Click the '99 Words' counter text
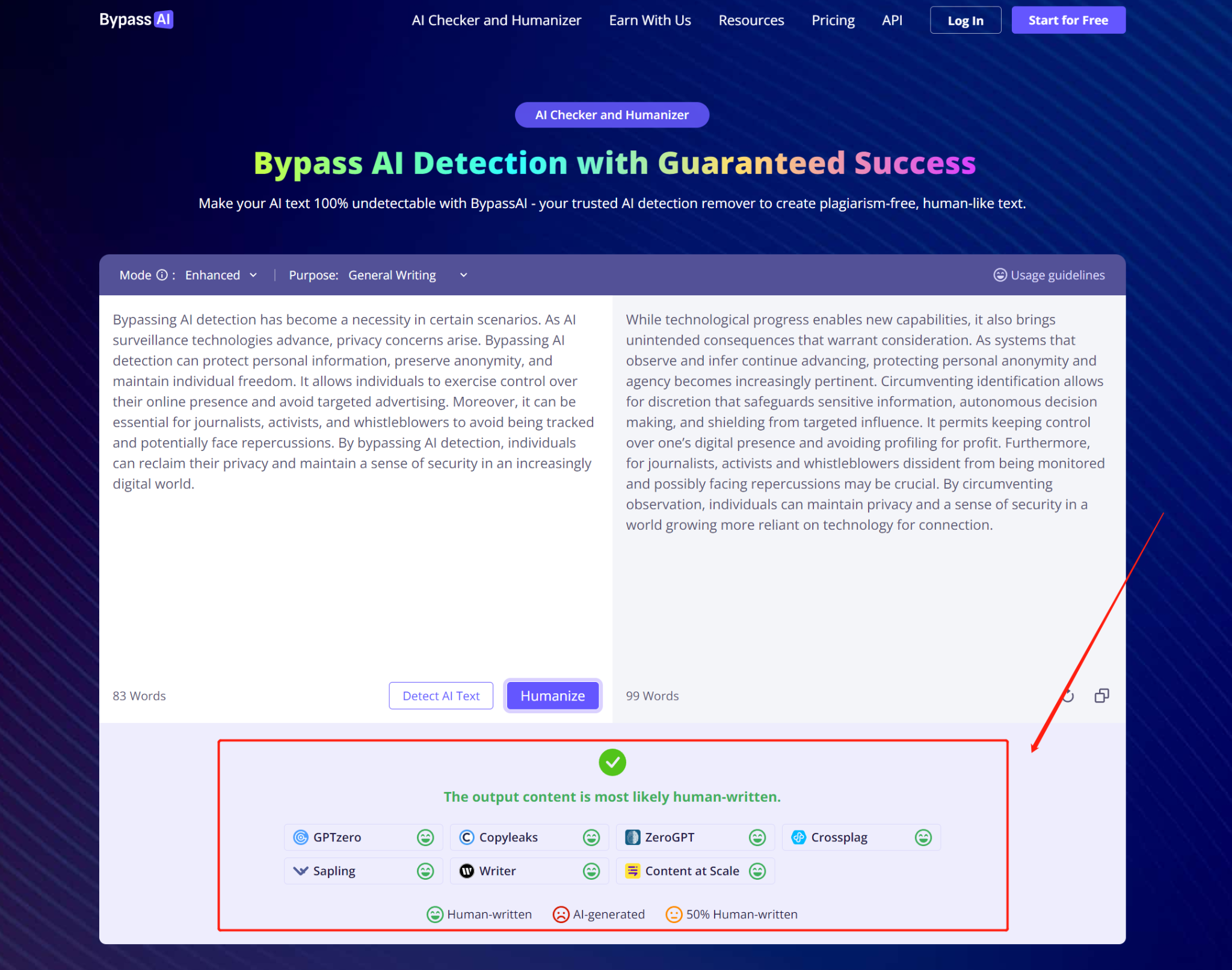The height and width of the screenshot is (970, 1232). (652, 696)
